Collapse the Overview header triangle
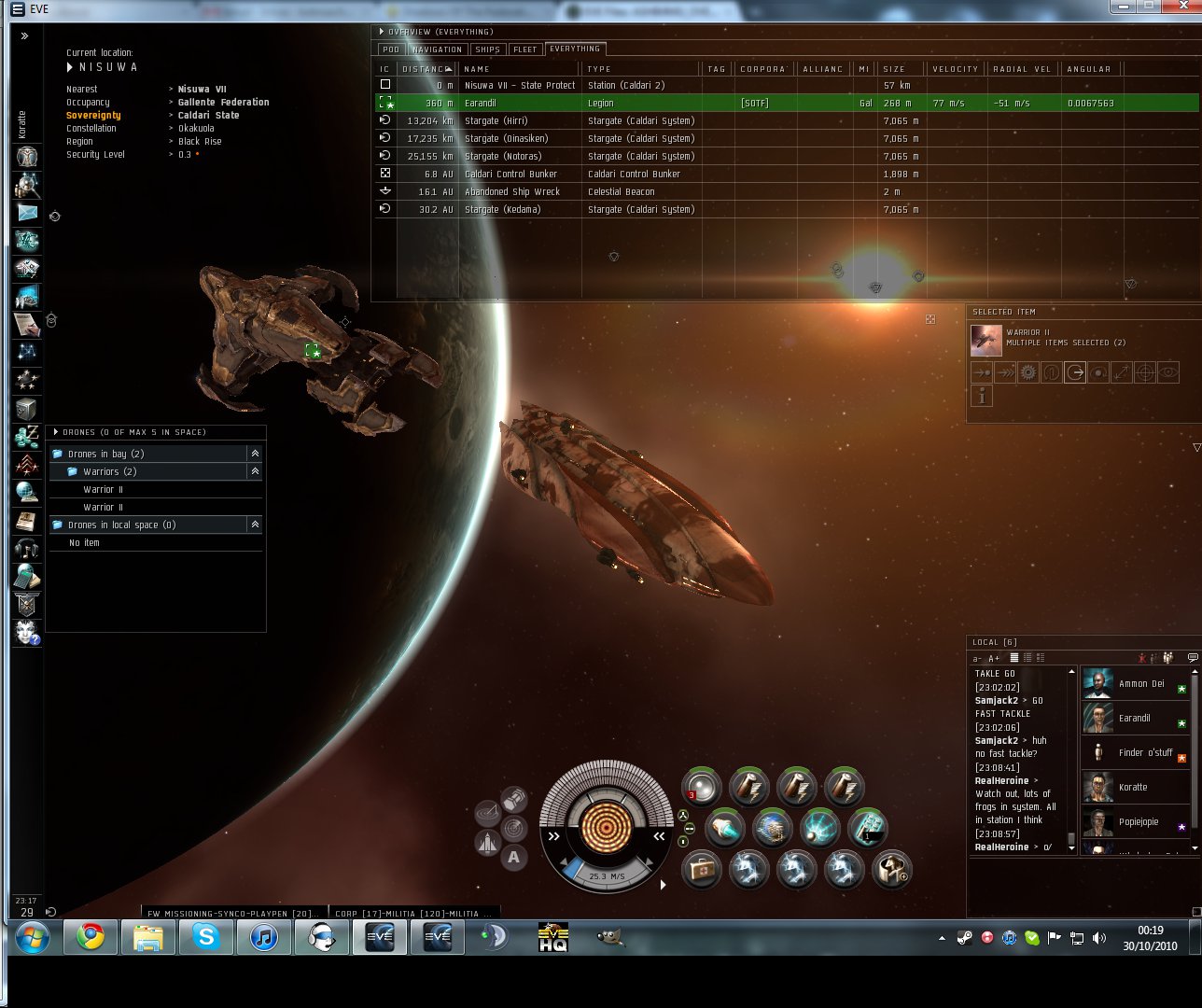This screenshot has height=1008, width=1202. tap(381, 32)
